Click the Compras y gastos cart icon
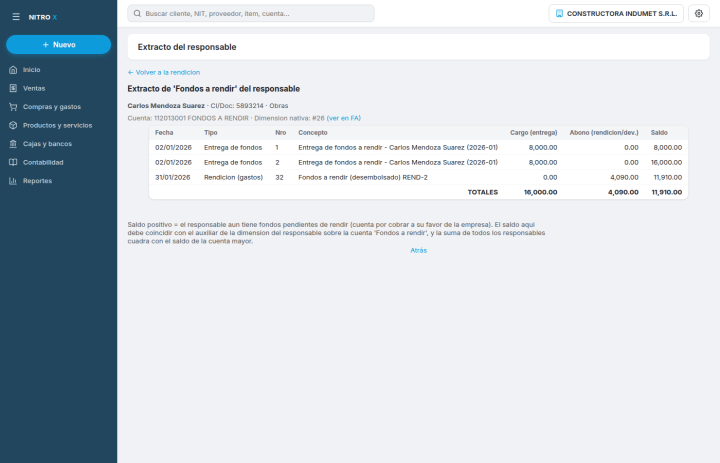 point(13,107)
